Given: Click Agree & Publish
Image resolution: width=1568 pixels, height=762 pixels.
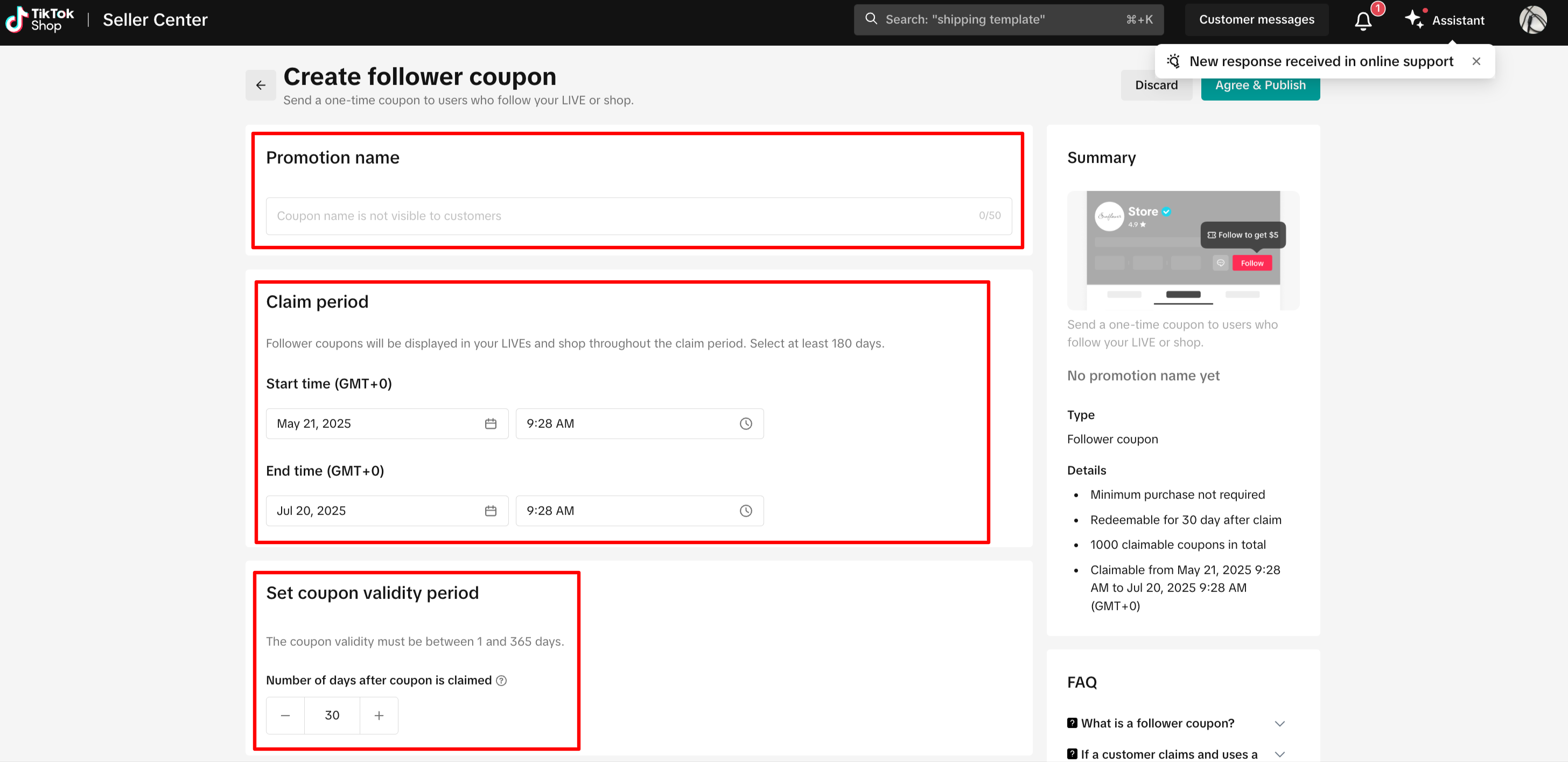Looking at the screenshot, I should pos(1260,90).
